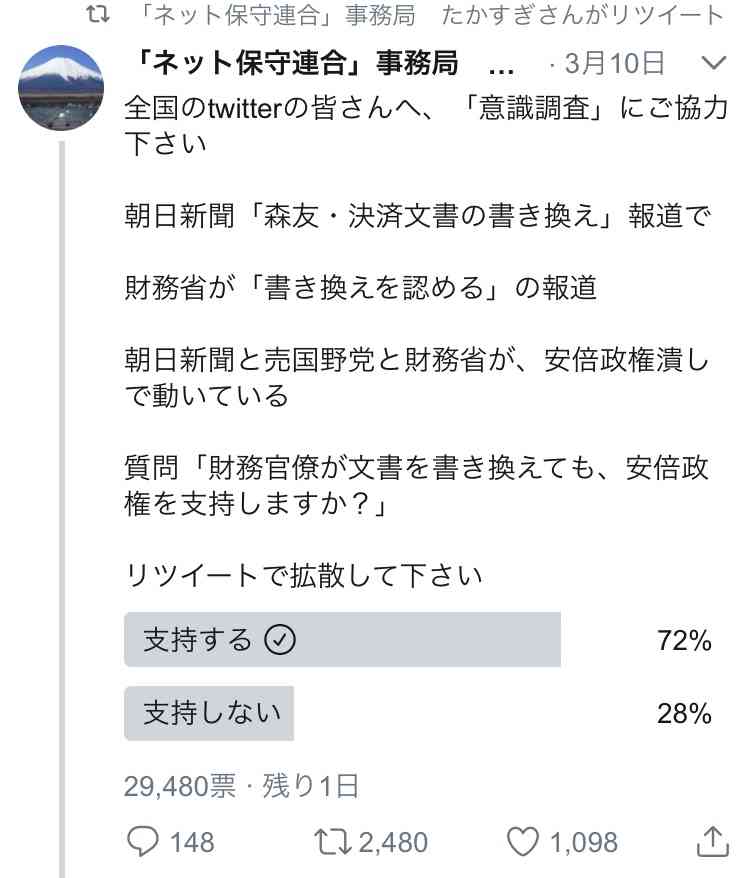Screen dimensions: 749x878
Task: Click the checkmark next to 支持する
Action: [280, 639]
